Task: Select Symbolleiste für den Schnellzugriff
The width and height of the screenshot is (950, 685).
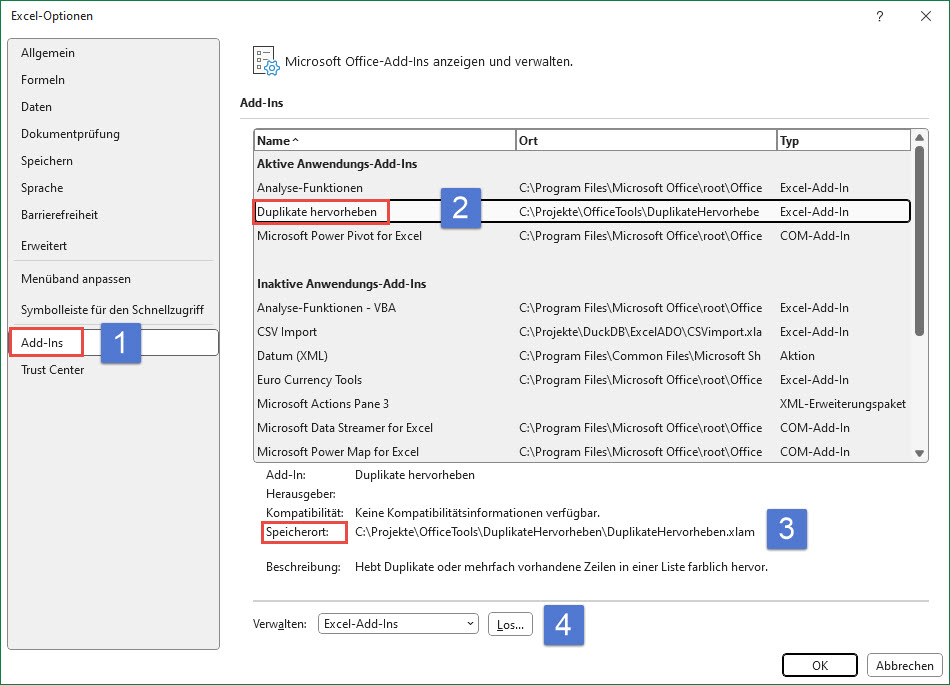Action: click(x=112, y=310)
